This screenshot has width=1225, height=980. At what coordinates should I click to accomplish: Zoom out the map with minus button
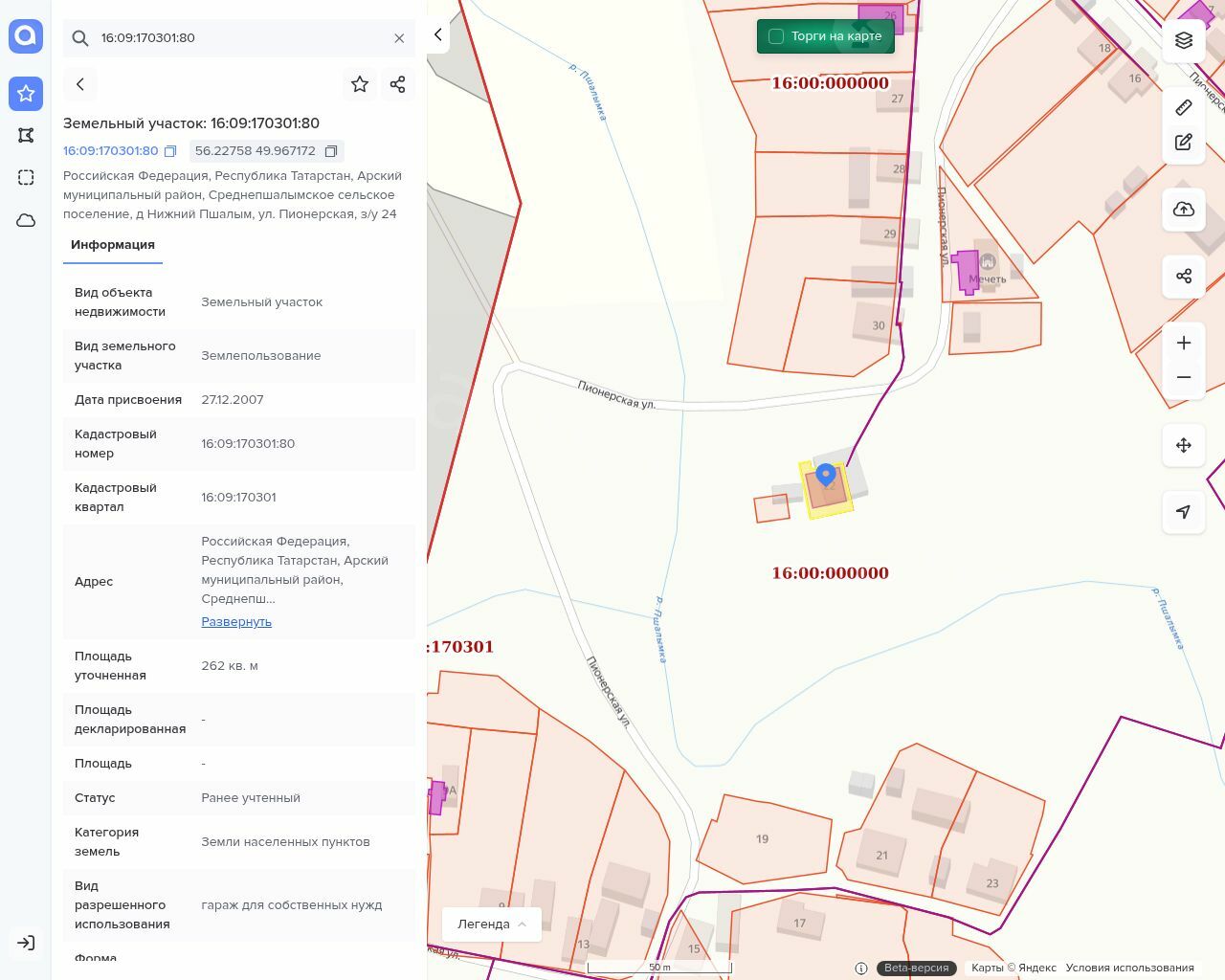[x=1184, y=377]
